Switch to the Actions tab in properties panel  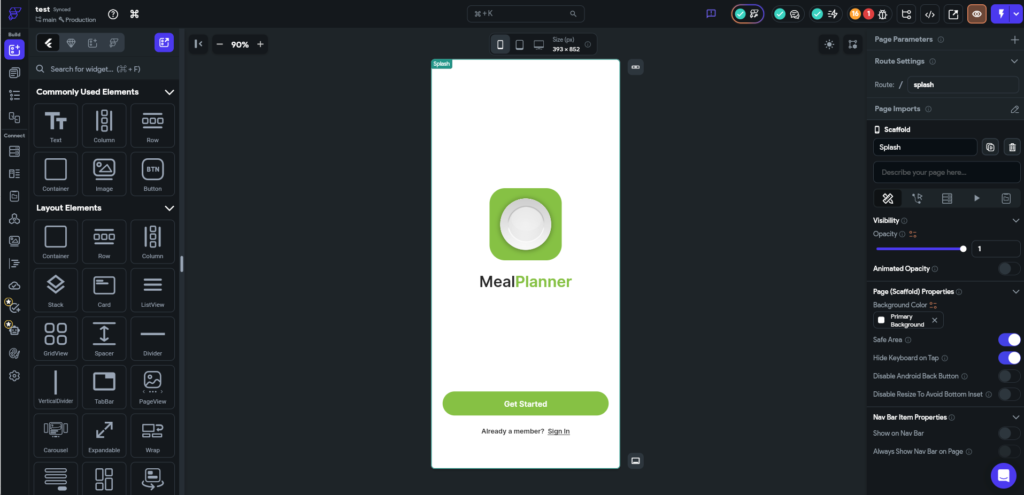[x=916, y=198]
